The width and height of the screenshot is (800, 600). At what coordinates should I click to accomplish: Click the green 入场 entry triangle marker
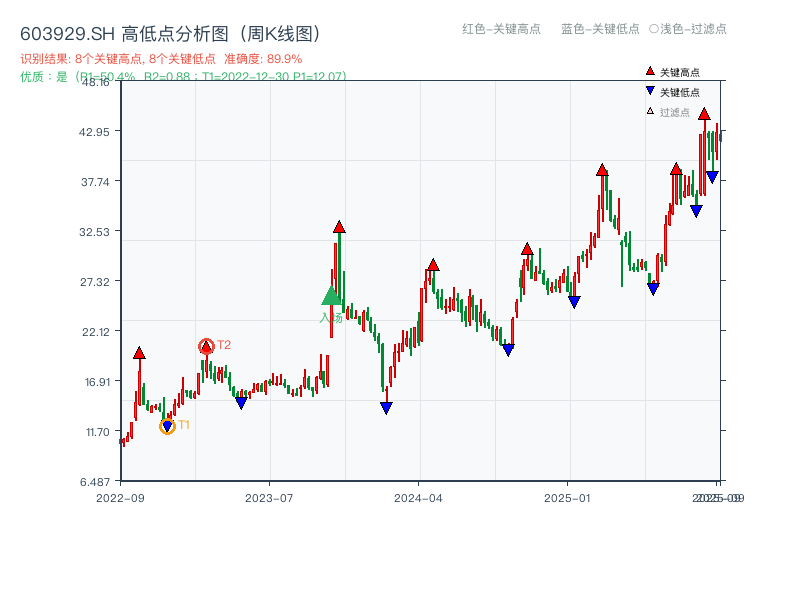pos(332,296)
